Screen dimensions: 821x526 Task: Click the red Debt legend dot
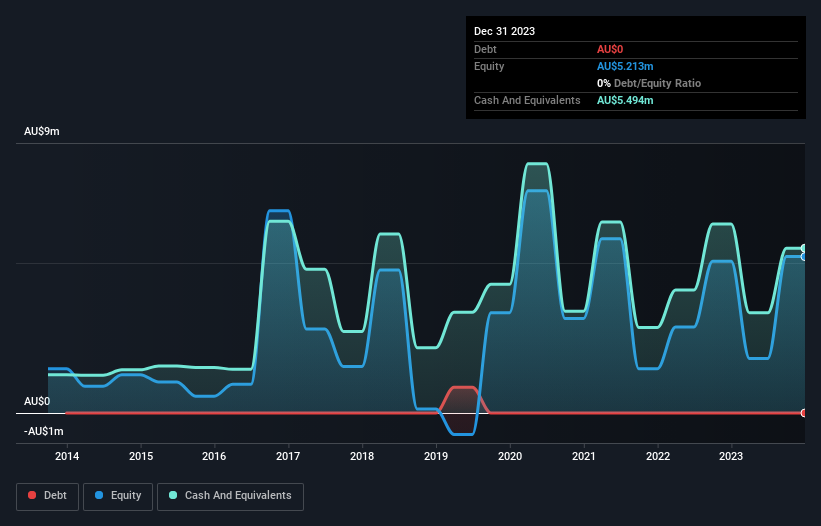pos(32,495)
